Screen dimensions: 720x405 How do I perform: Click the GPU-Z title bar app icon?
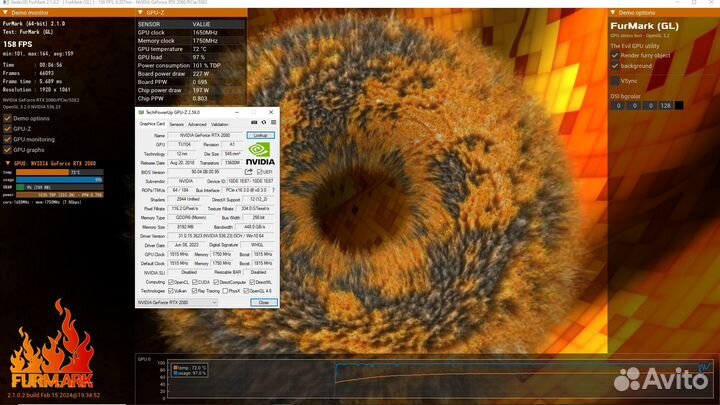(x=141, y=112)
